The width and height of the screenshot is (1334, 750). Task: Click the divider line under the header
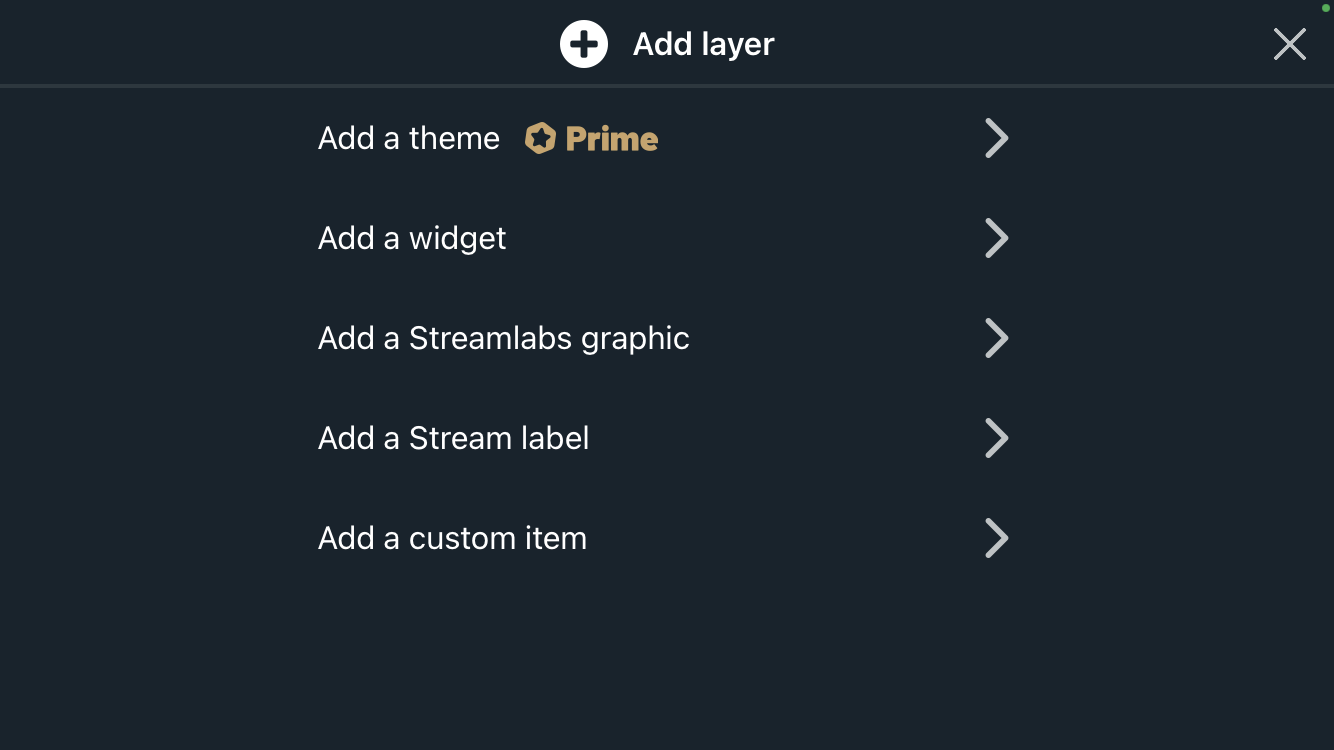click(667, 86)
